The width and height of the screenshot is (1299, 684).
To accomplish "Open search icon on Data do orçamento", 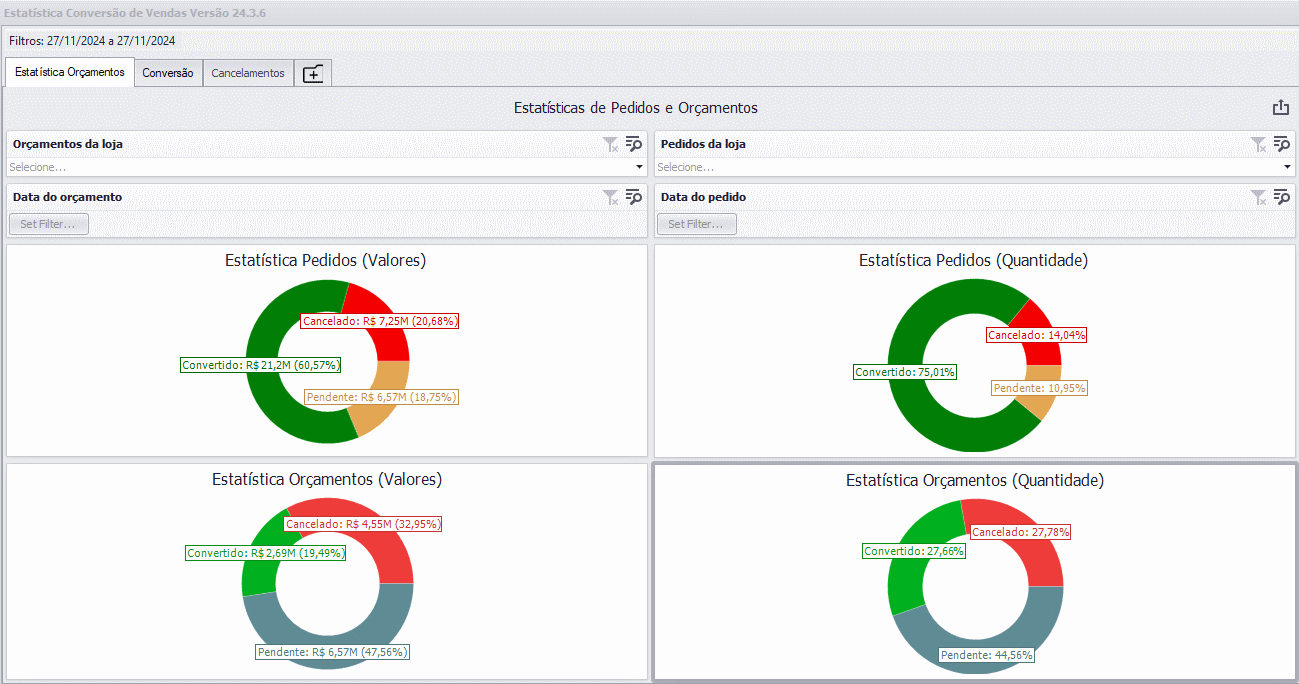I will click(633, 197).
